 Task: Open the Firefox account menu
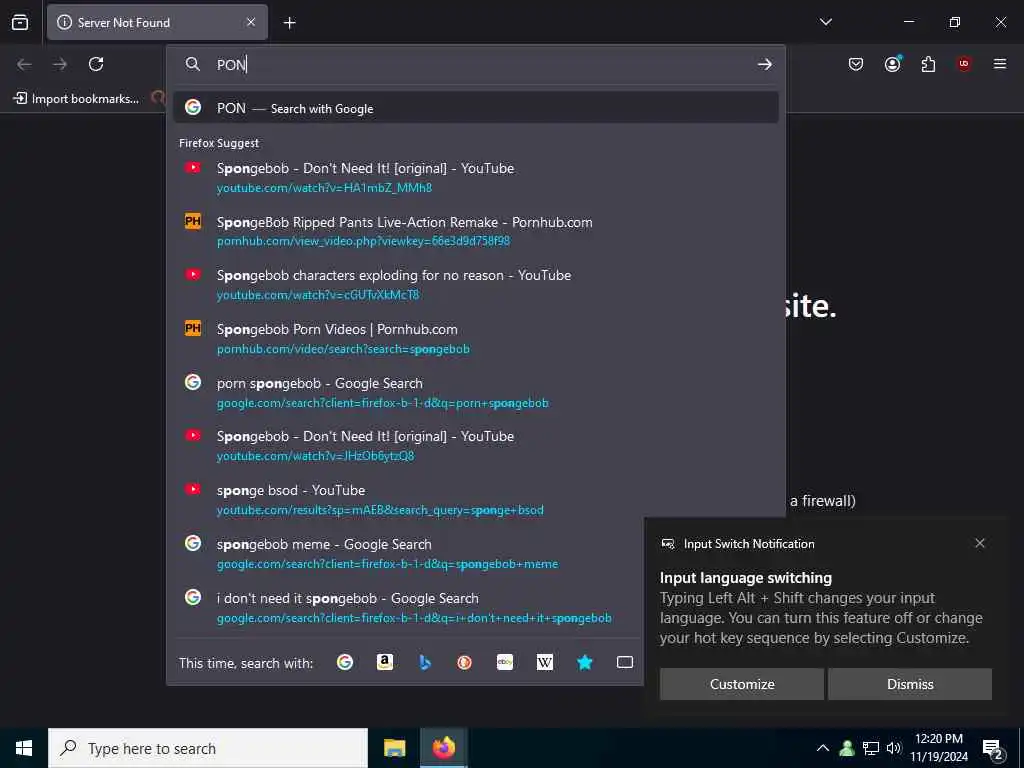click(892, 64)
